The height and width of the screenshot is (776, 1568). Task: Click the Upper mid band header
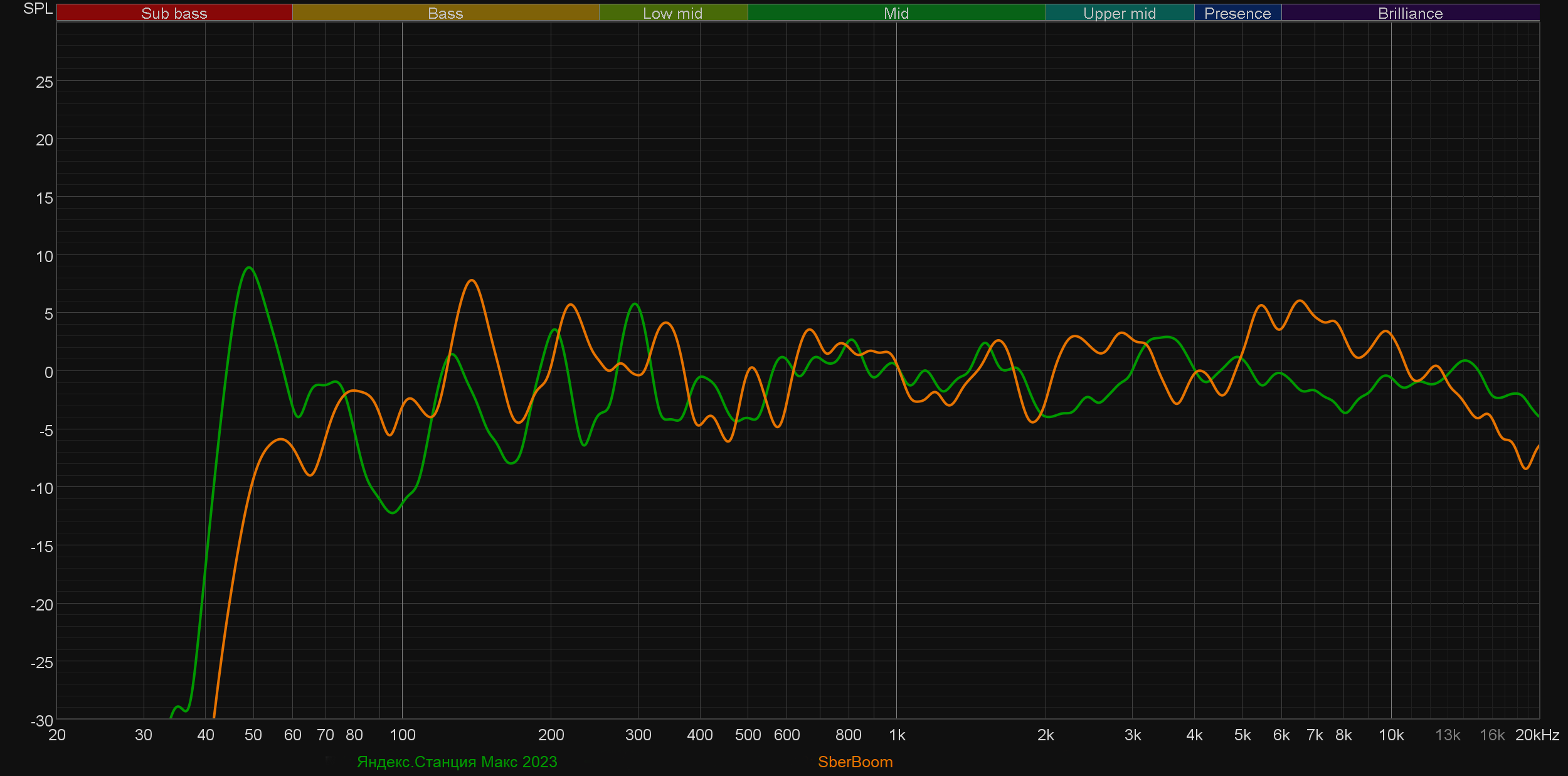[1120, 13]
